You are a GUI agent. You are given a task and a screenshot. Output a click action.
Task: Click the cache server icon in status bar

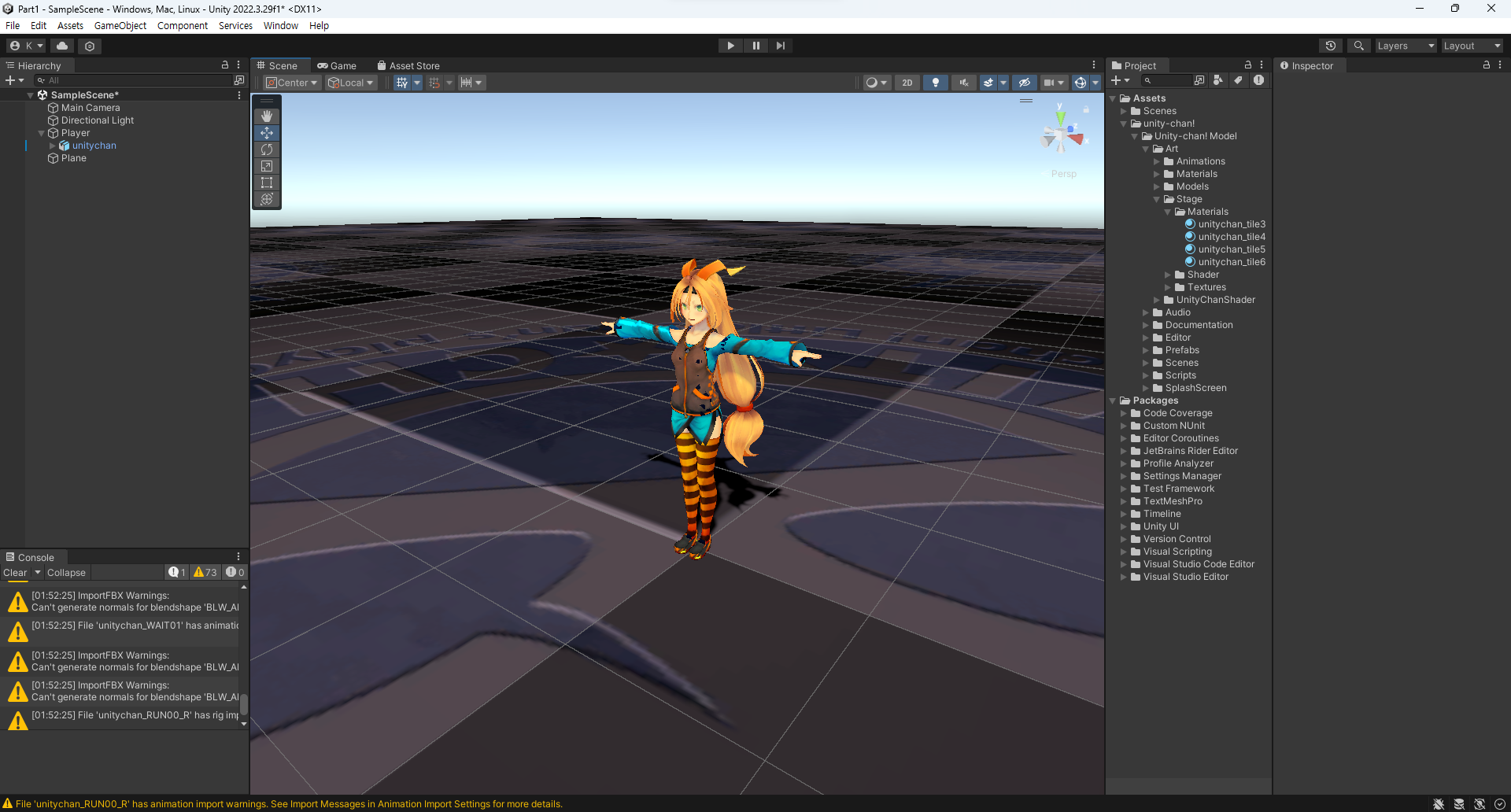[1459, 804]
